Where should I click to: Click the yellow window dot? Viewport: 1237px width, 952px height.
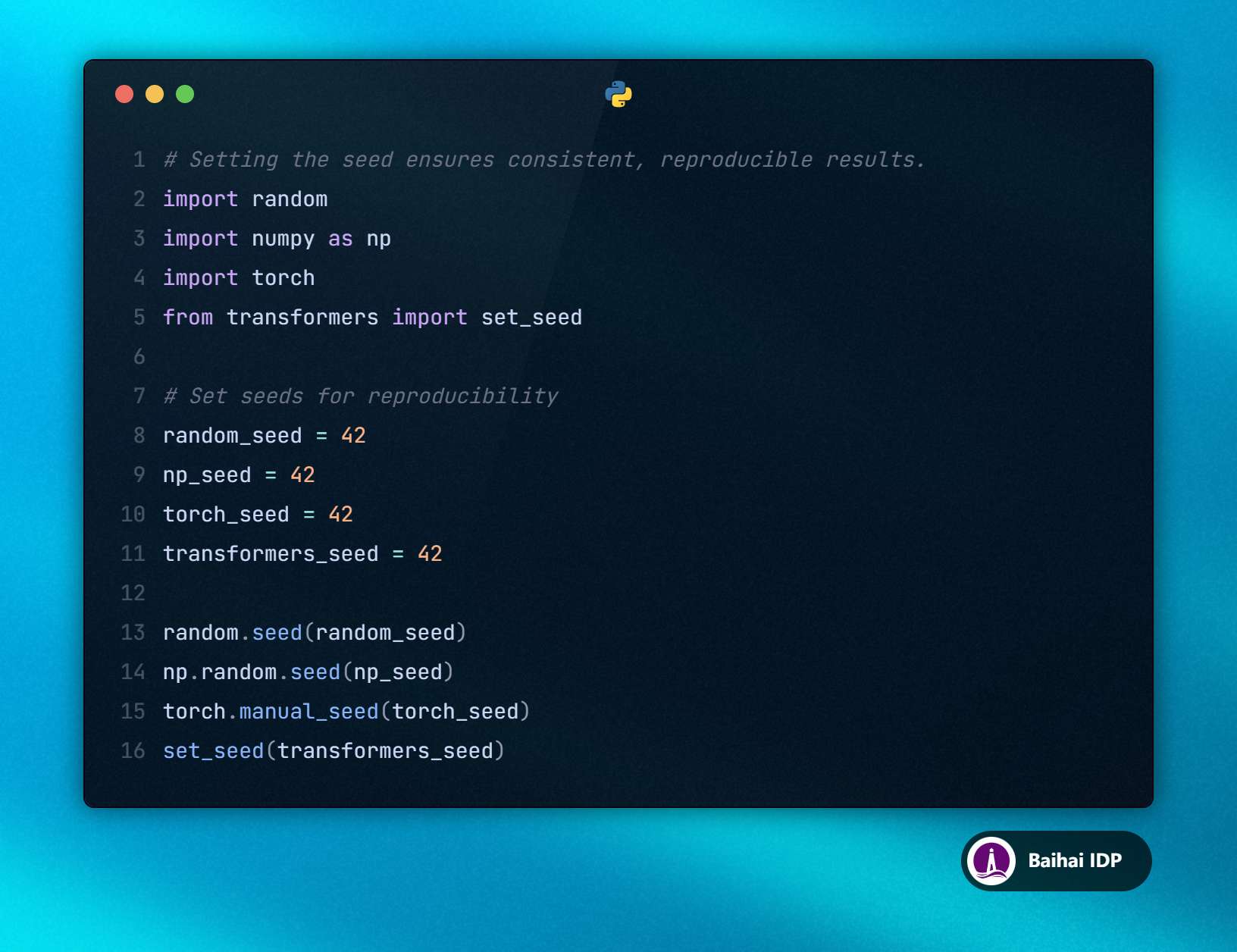tap(155, 94)
